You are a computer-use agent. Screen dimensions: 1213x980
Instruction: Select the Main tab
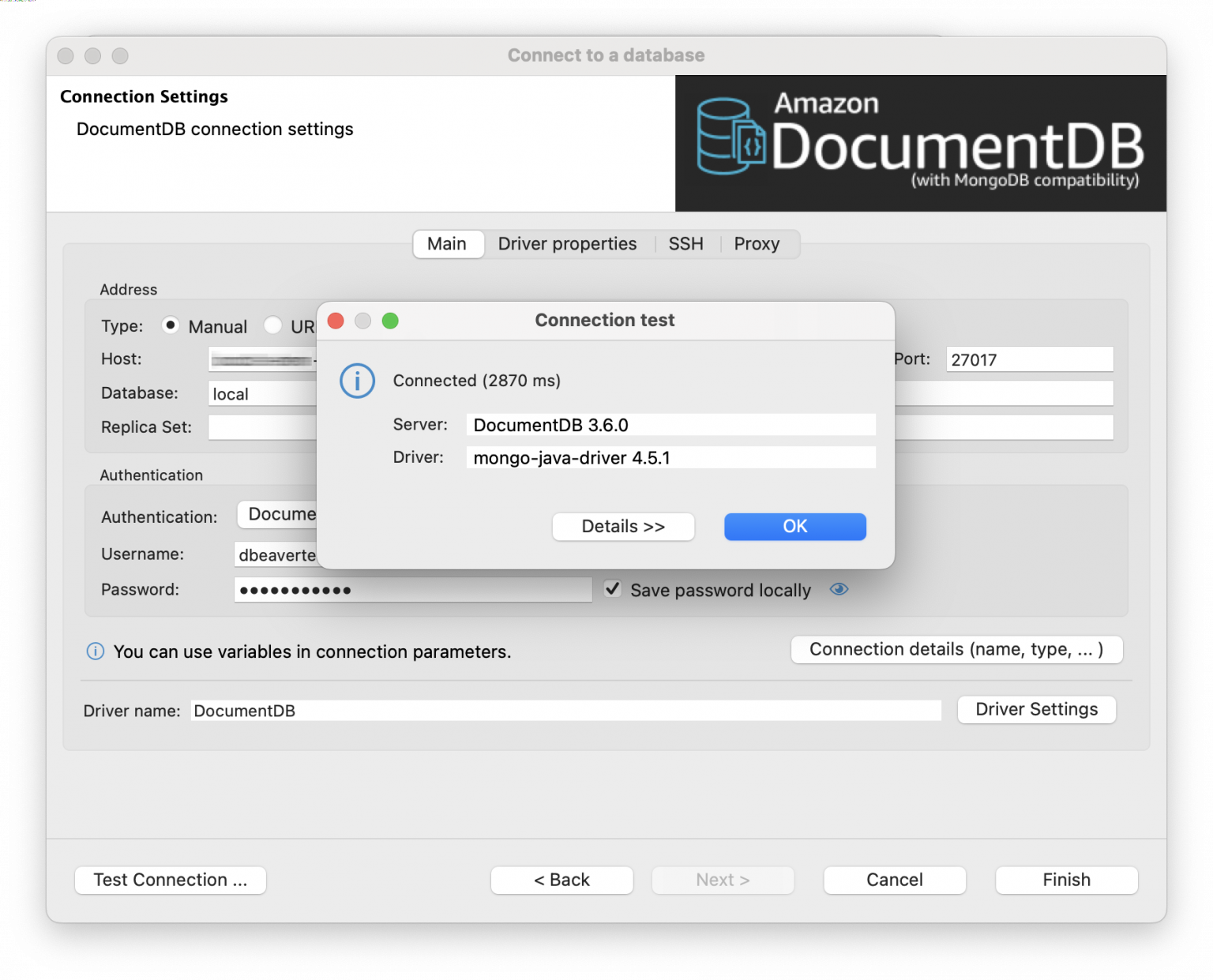click(x=448, y=243)
